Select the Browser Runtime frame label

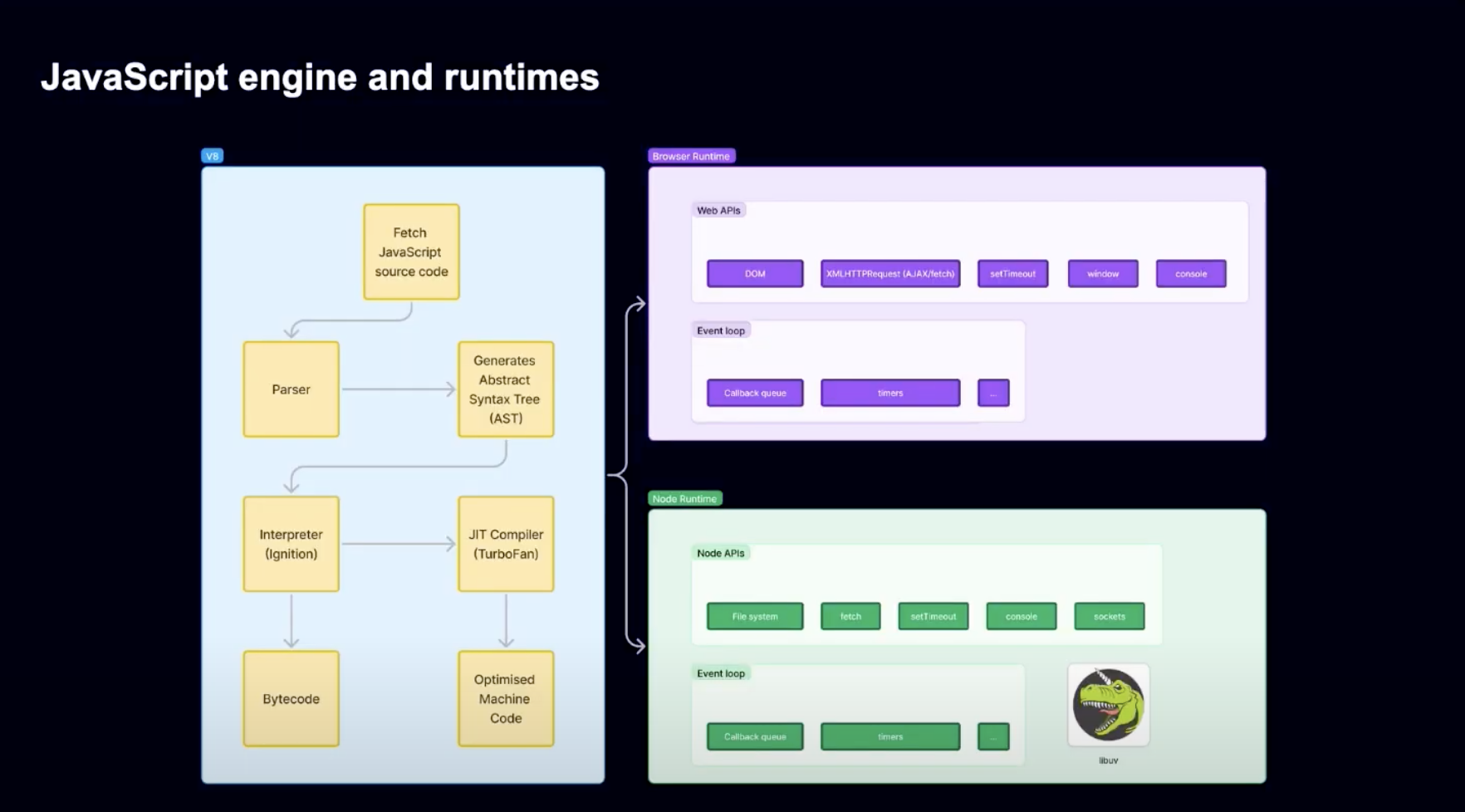pos(691,156)
